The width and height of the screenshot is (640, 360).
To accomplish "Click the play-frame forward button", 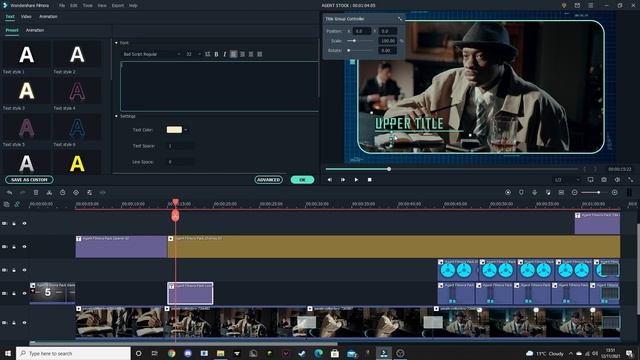I will 343,180.
